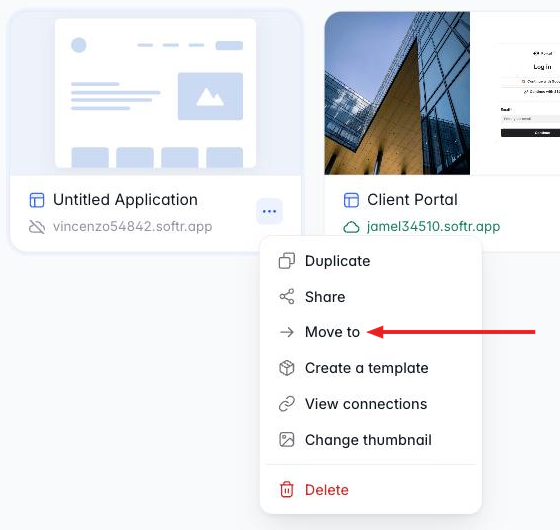Open the vincenzo54842.softr.app link
Screen dimensions: 560x530
[132, 226]
